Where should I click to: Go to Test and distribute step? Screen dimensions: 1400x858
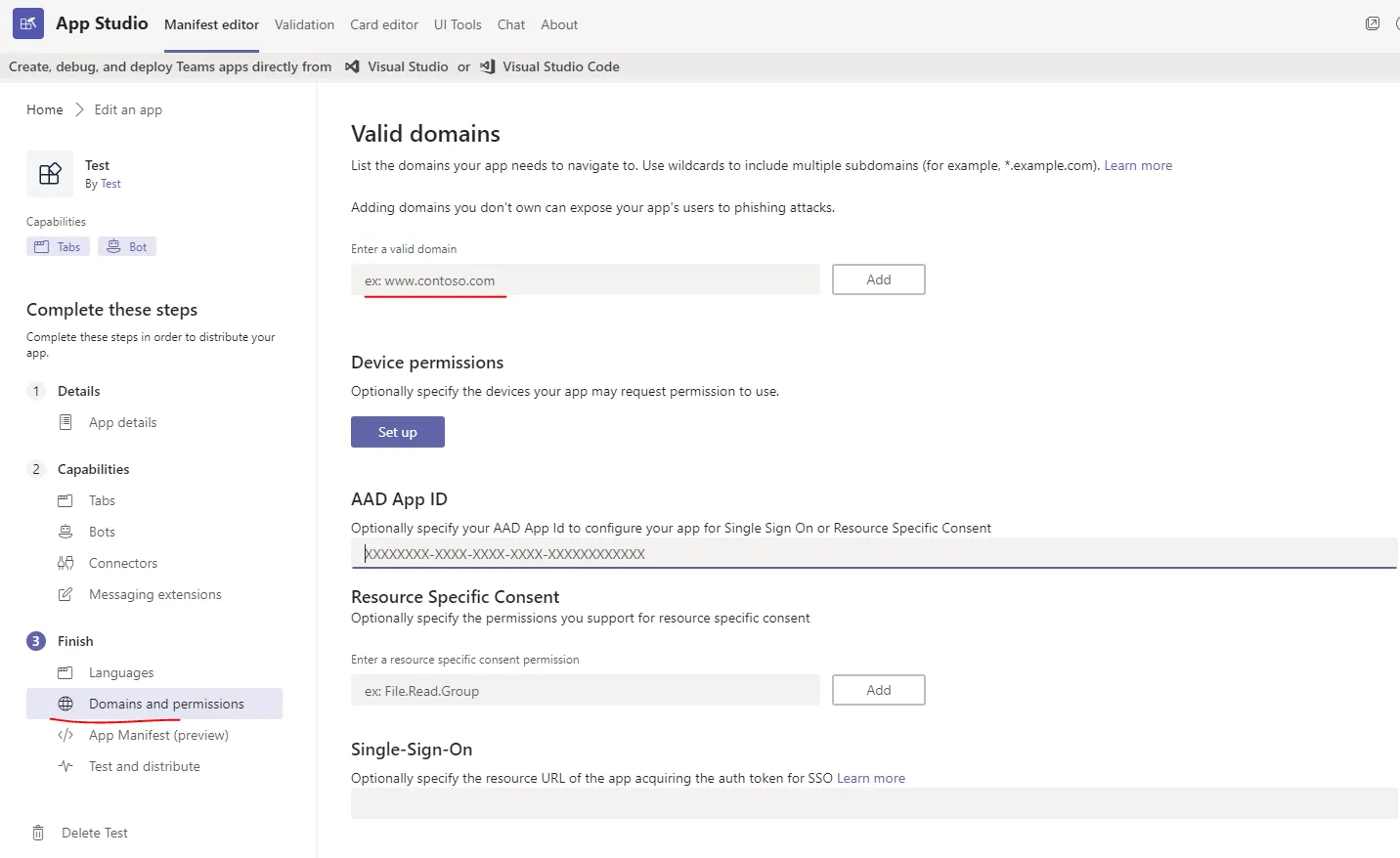145,766
